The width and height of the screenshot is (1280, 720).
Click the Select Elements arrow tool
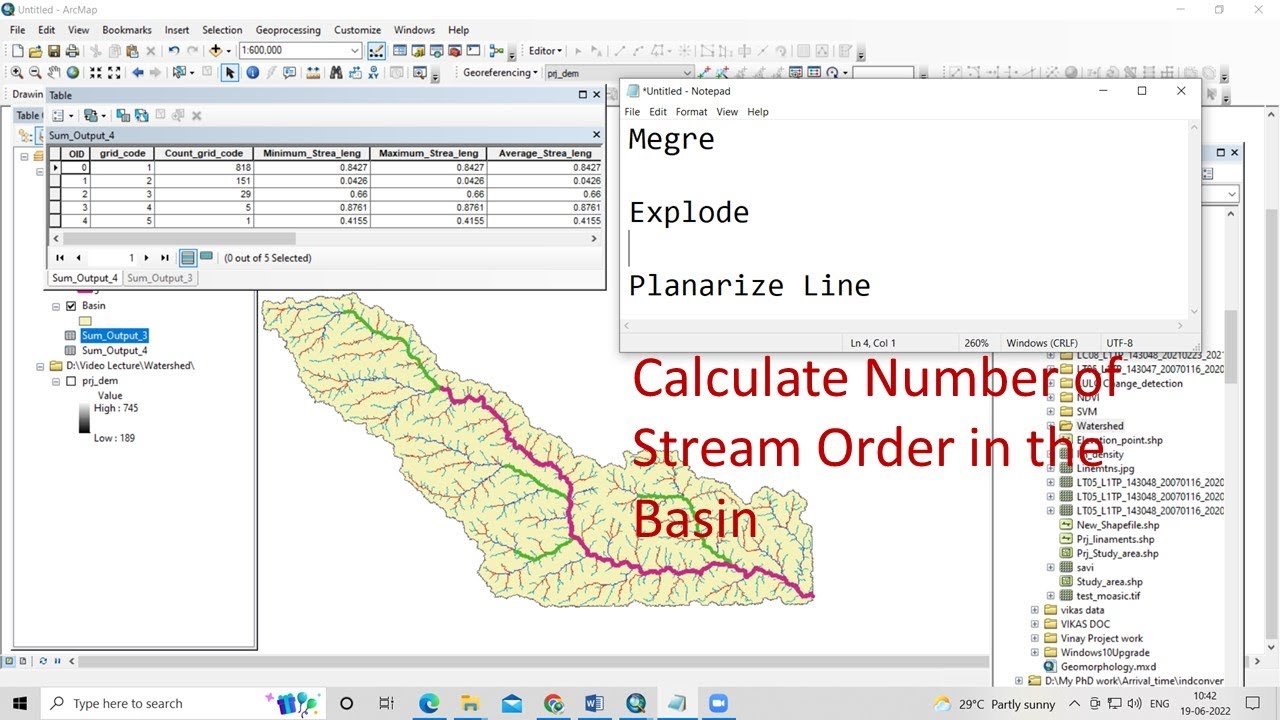coord(230,72)
